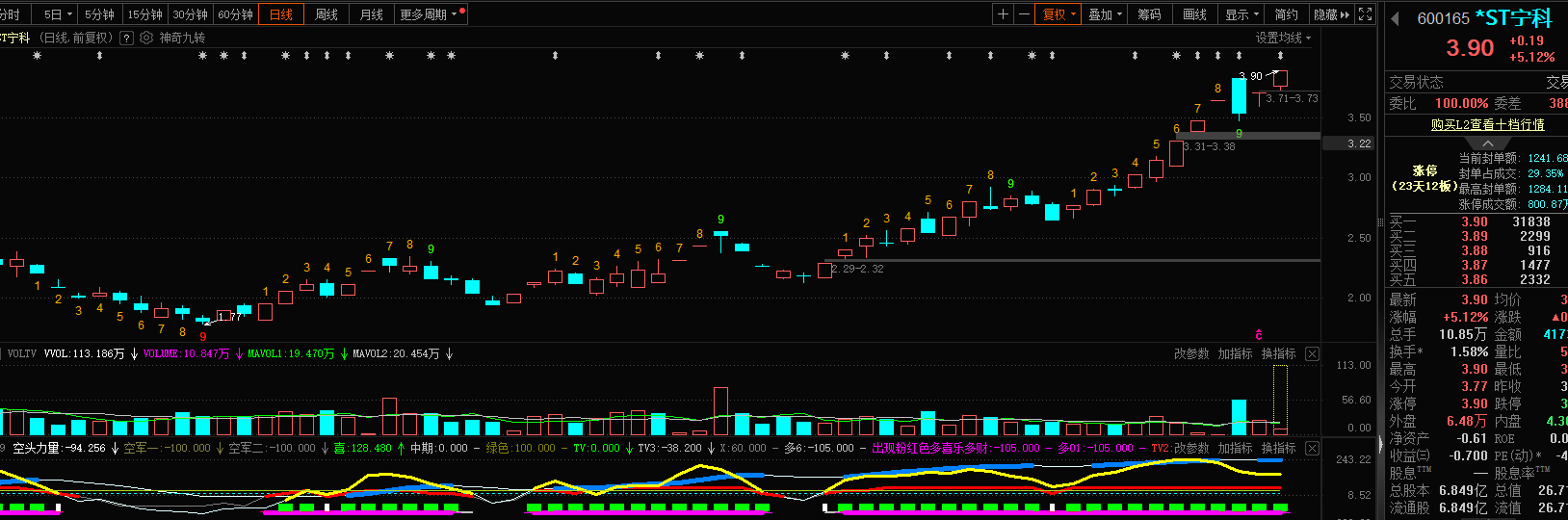Click the red dot on 更多周期
Screen dimensions: 1568x520
click(x=463, y=12)
